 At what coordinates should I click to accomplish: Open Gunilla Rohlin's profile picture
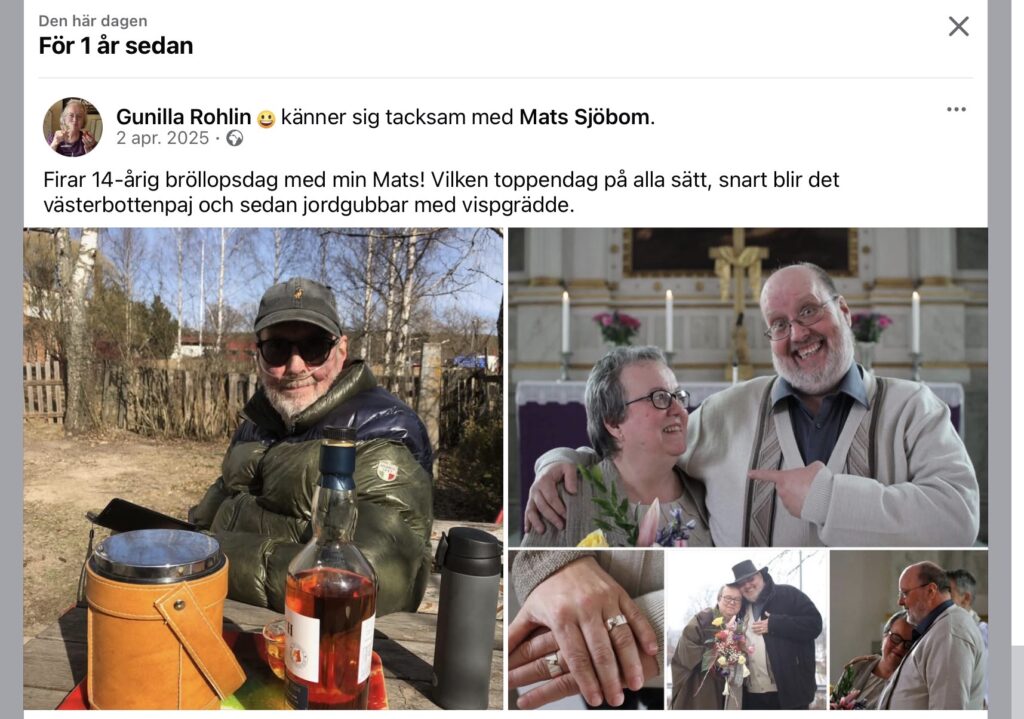coord(72,127)
